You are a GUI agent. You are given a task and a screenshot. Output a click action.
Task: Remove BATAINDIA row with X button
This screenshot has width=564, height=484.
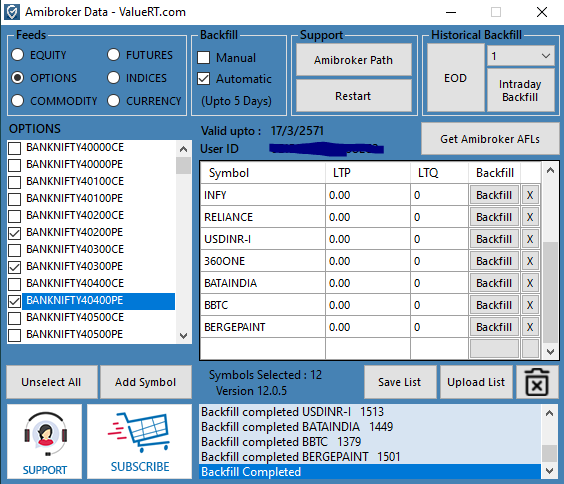[530, 283]
